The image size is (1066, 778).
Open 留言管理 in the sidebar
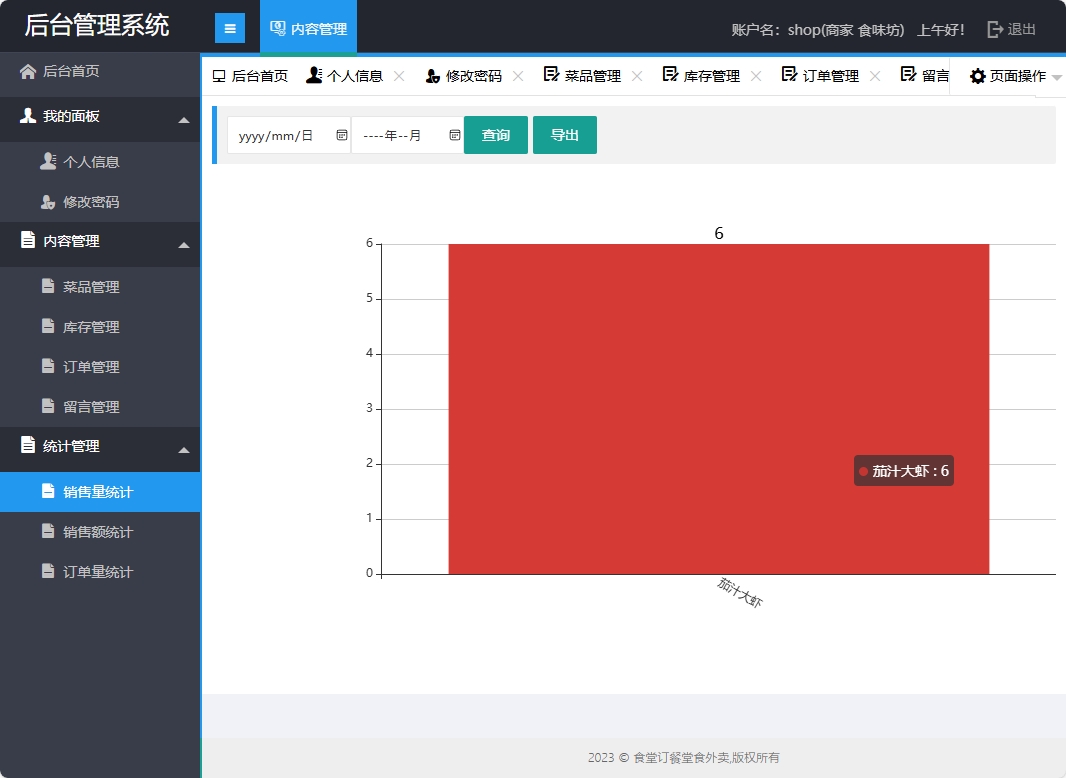point(100,407)
